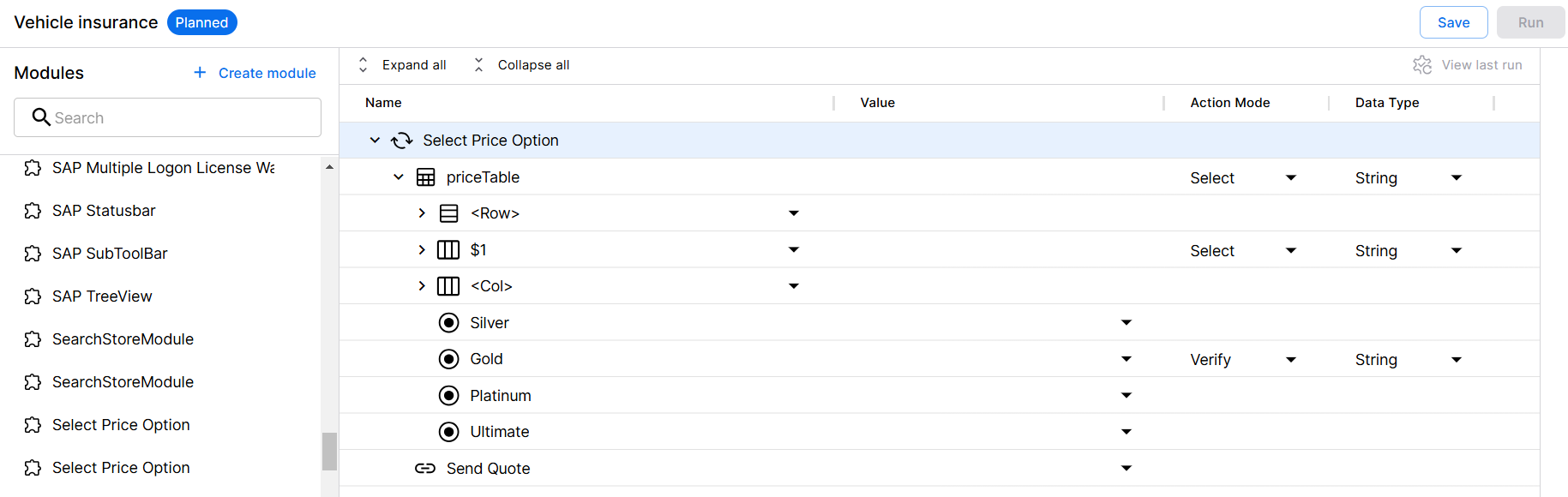
Task: Click the <Row> row icon
Action: (x=448, y=213)
